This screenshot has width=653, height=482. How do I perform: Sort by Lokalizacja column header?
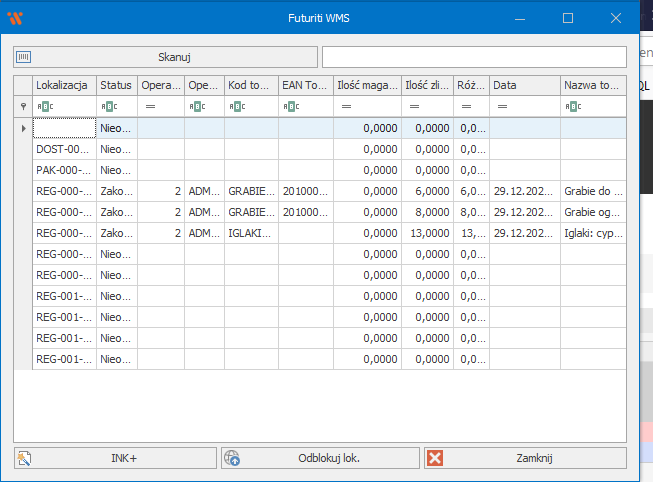pyautogui.click(x=65, y=85)
